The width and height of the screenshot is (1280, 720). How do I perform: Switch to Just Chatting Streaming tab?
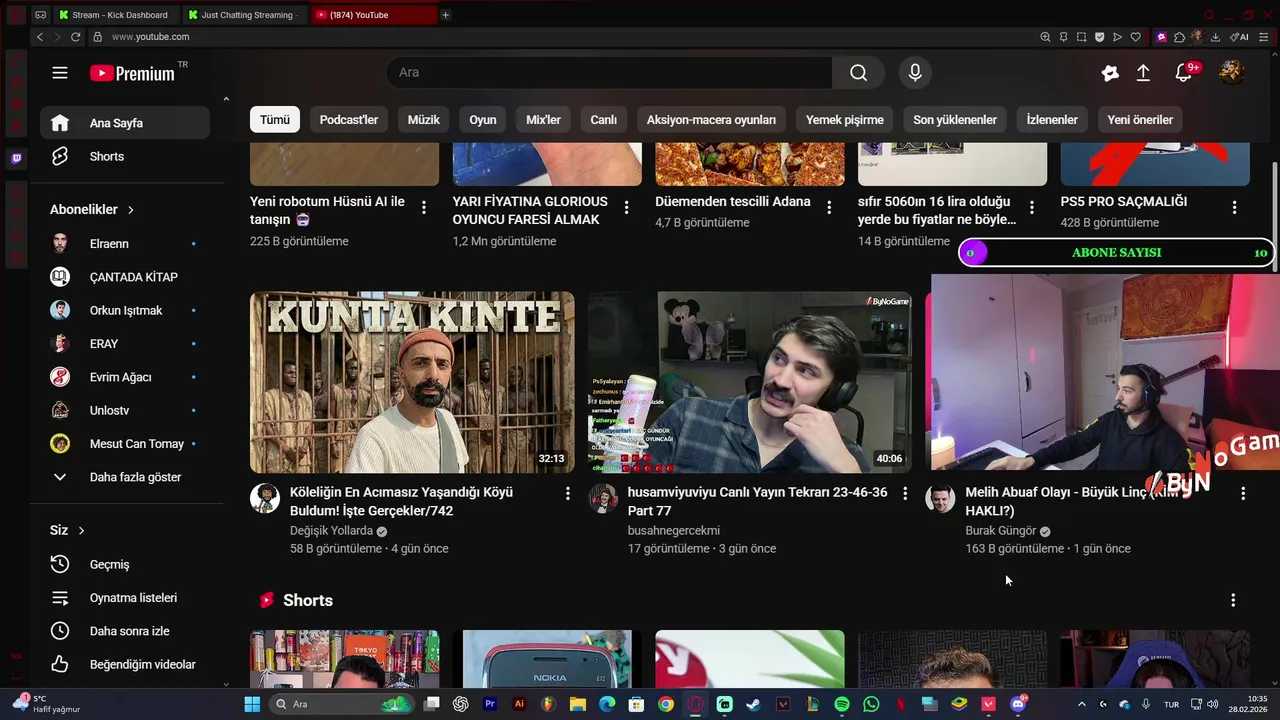[x=245, y=15]
